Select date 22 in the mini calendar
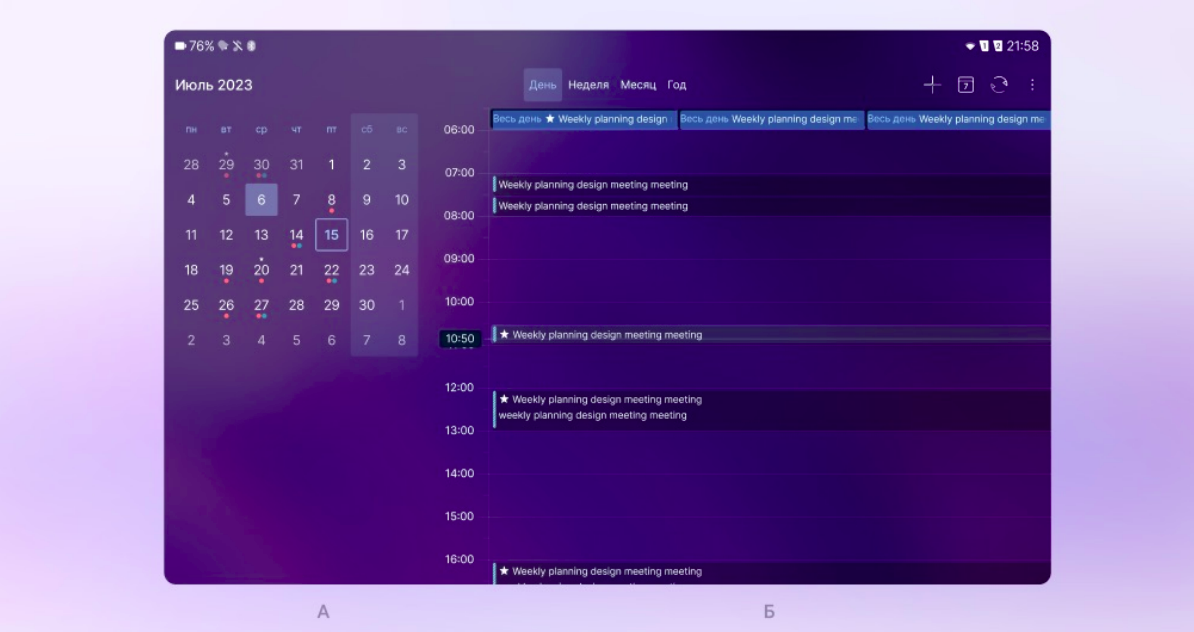The width and height of the screenshot is (1194, 632). pos(331,270)
